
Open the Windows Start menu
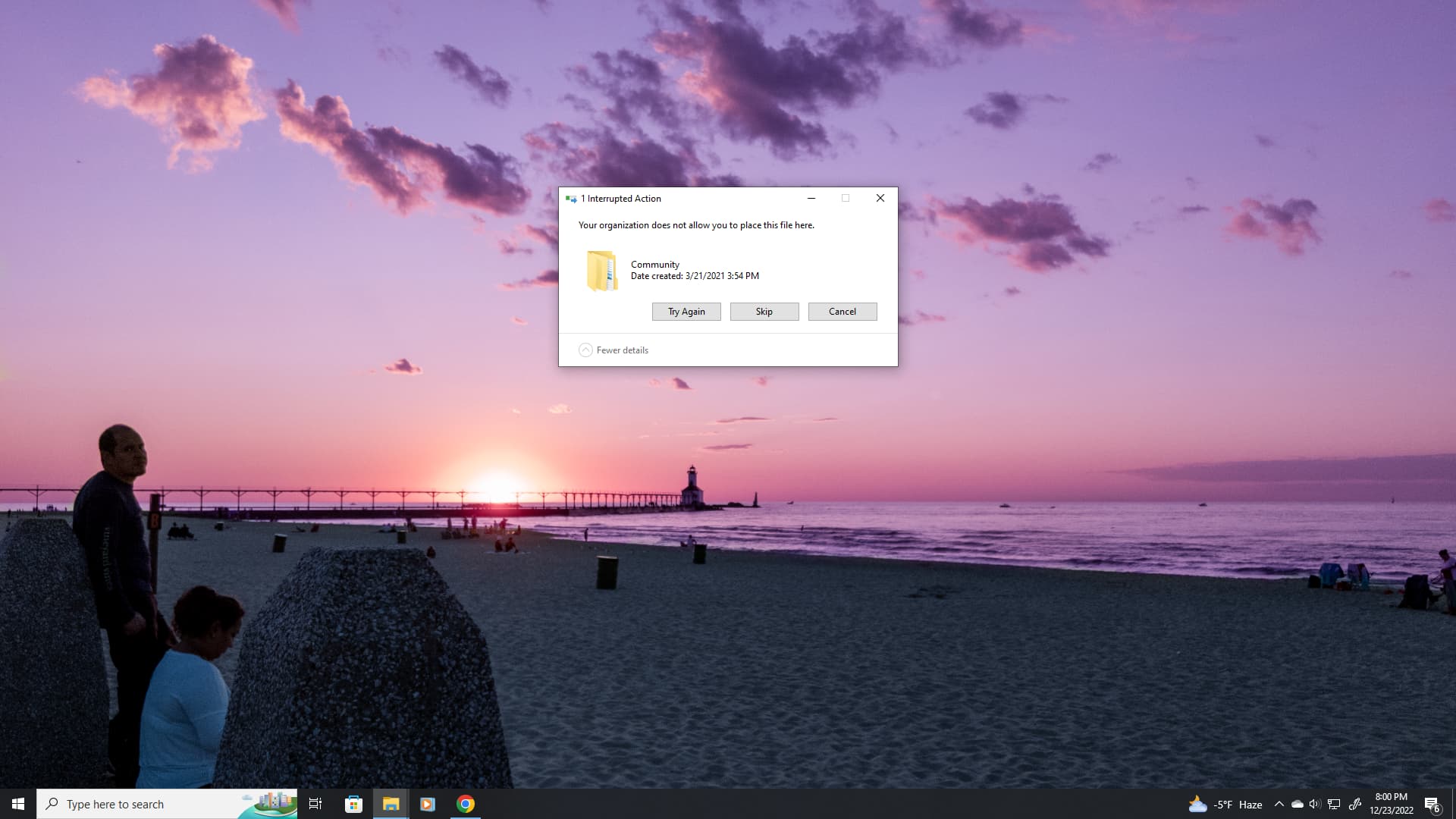pyautogui.click(x=18, y=804)
